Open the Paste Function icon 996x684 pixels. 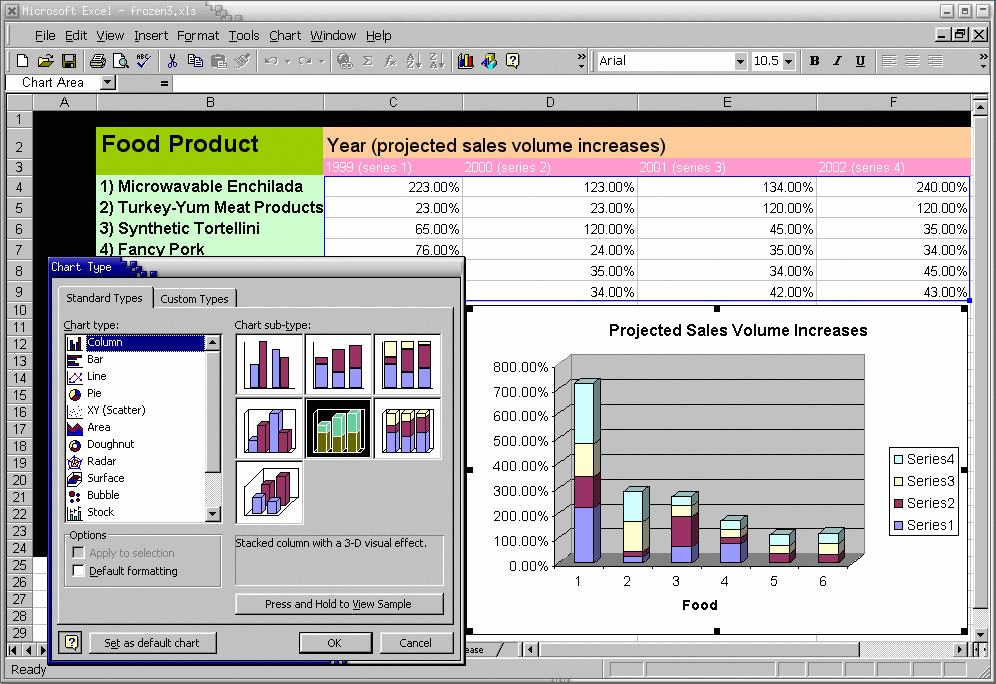tap(389, 61)
